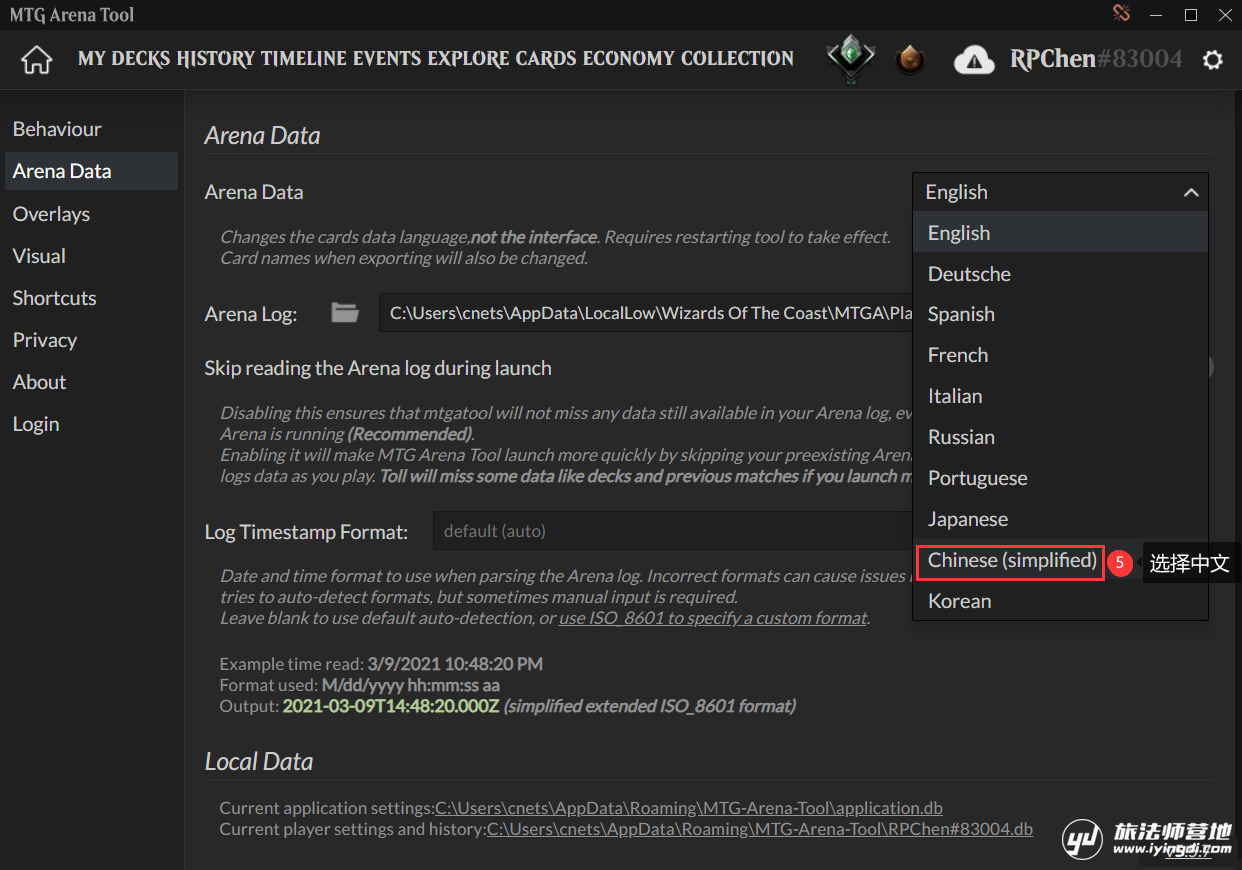Image resolution: width=1242 pixels, height=870 pixels.
Task: Open the application.db settings path link
Action: pyautogui.click(x=689, y=808)
